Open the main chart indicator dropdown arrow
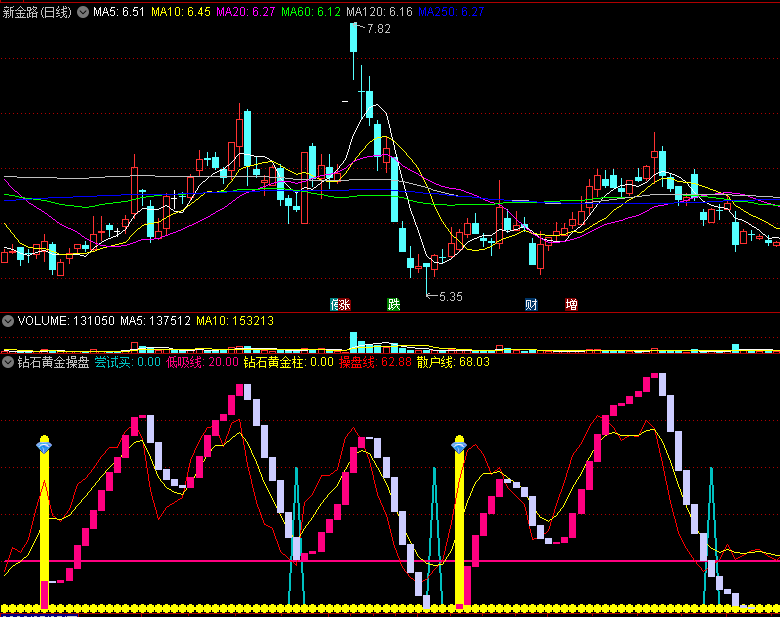The height and width of the screenshot is (617, 780). point(83,12)
